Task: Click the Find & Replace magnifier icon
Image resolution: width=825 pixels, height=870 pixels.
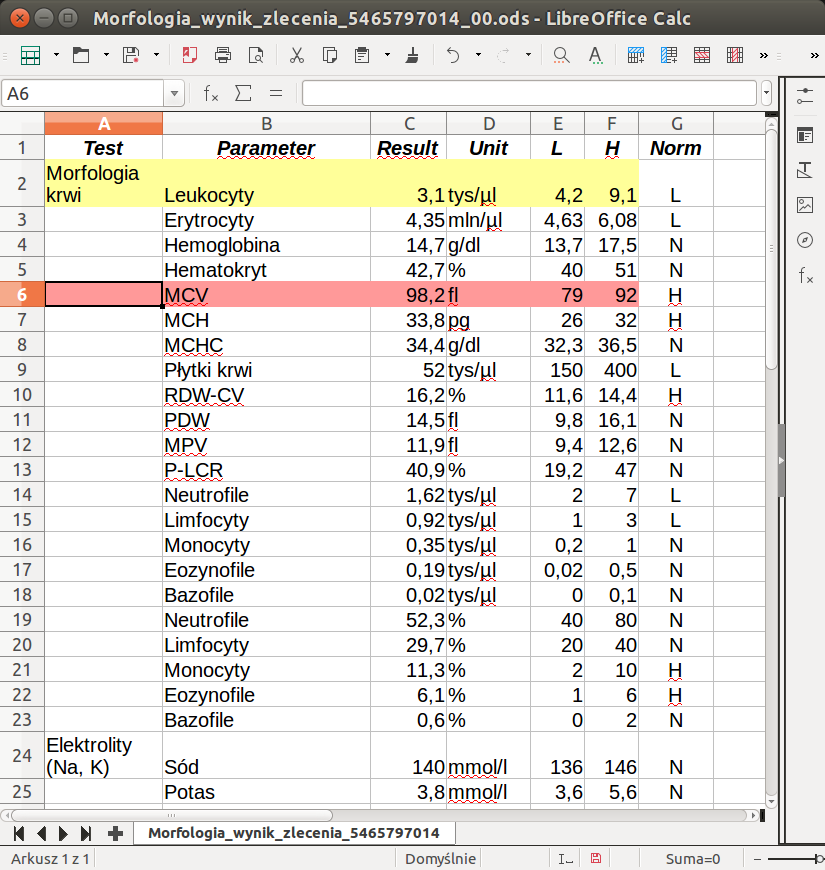Action: (561, 55)
